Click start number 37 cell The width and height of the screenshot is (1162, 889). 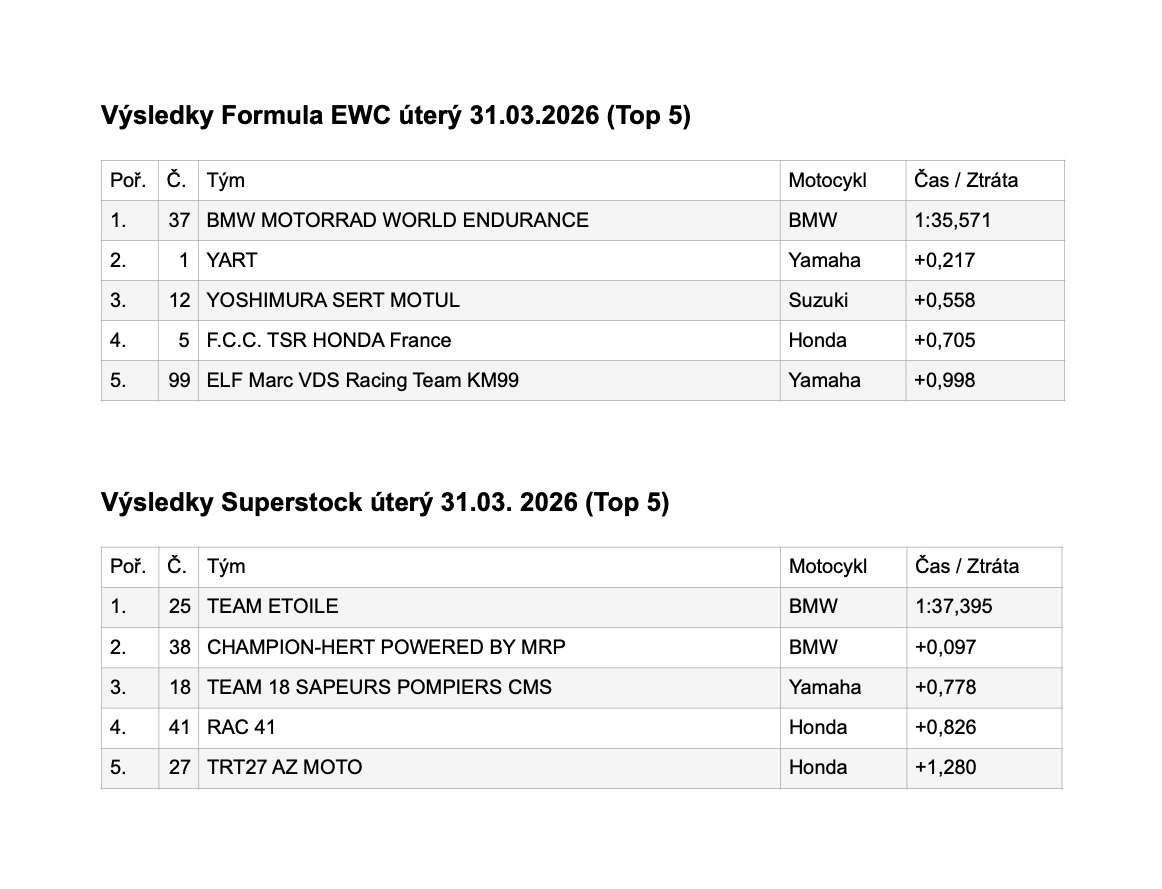(x=179, y=220)
